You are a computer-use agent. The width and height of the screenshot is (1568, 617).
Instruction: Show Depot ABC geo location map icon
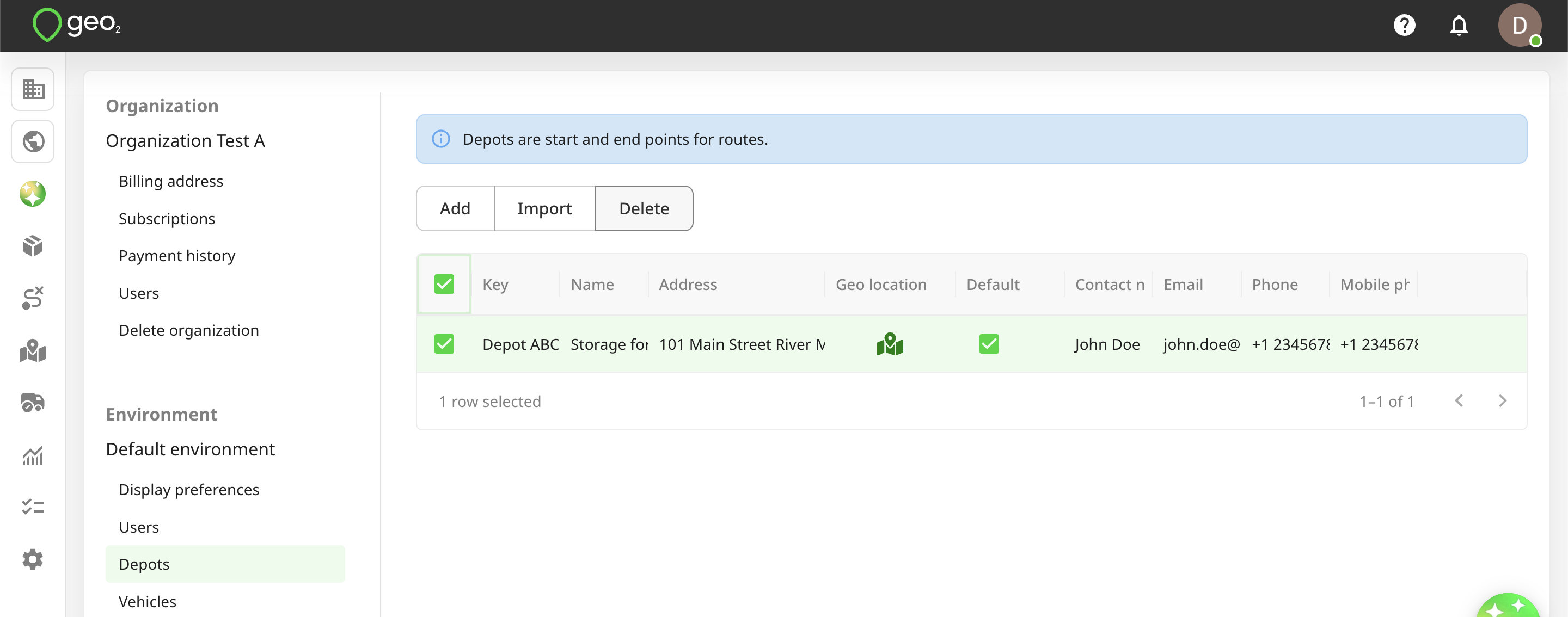tap(890, 344)
